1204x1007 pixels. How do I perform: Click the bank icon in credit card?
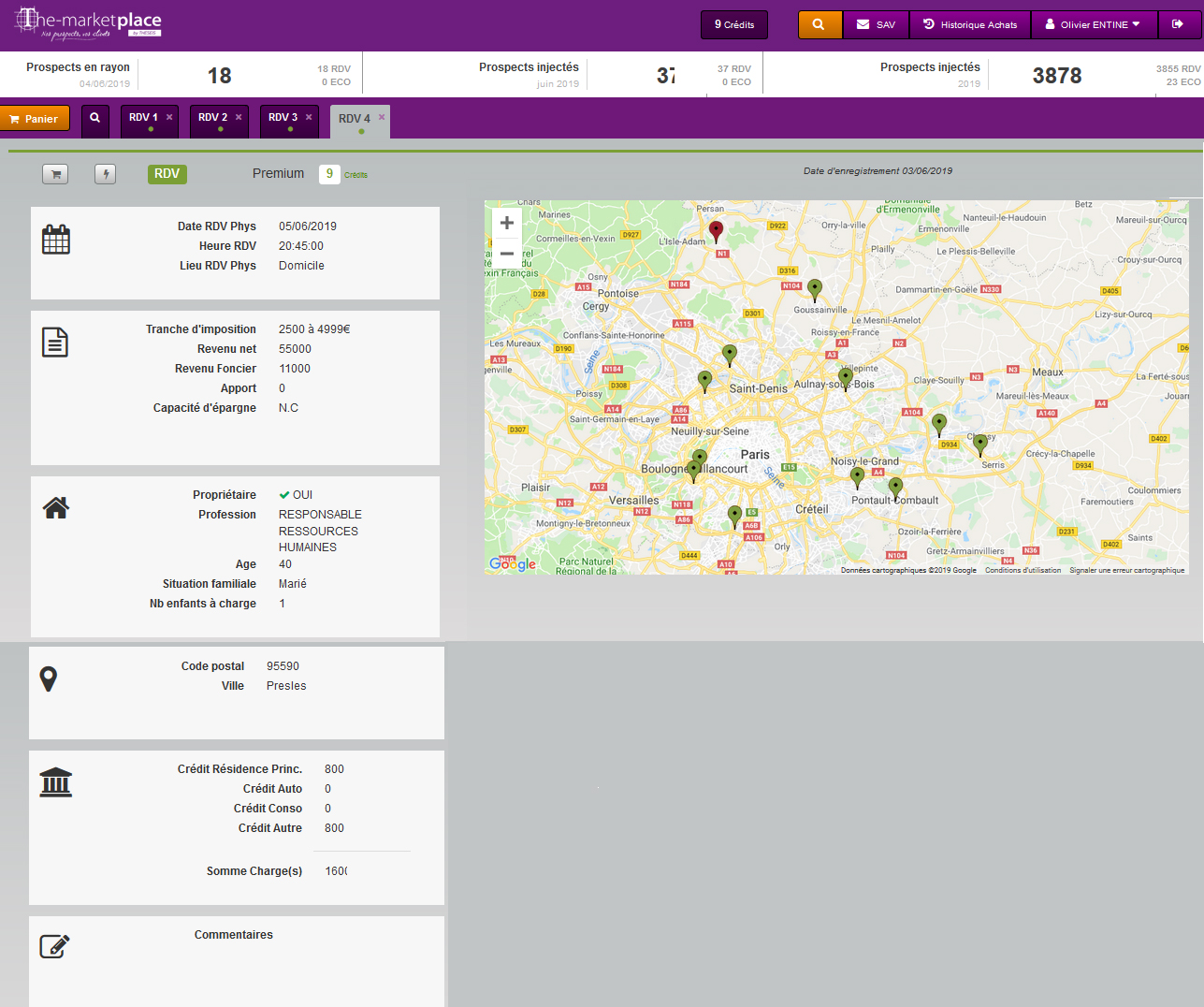[x=56, y=782]
